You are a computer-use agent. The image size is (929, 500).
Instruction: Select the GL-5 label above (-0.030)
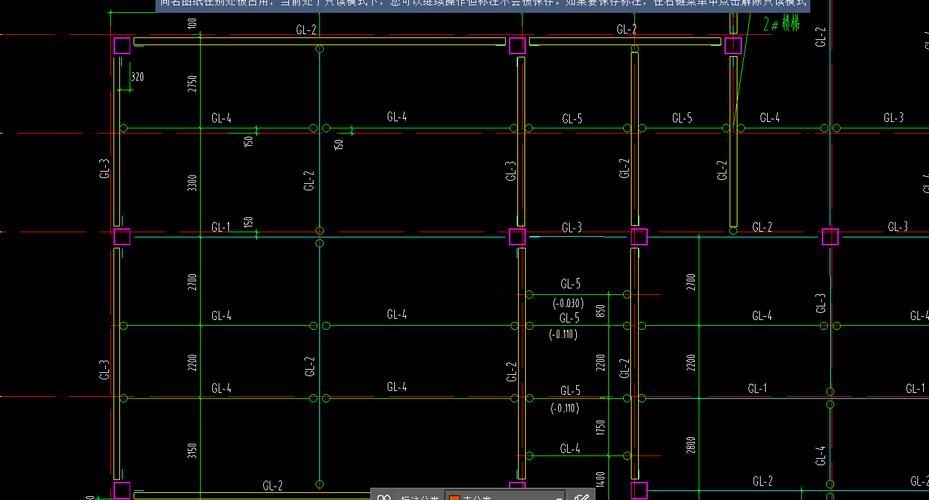(570, 284)
